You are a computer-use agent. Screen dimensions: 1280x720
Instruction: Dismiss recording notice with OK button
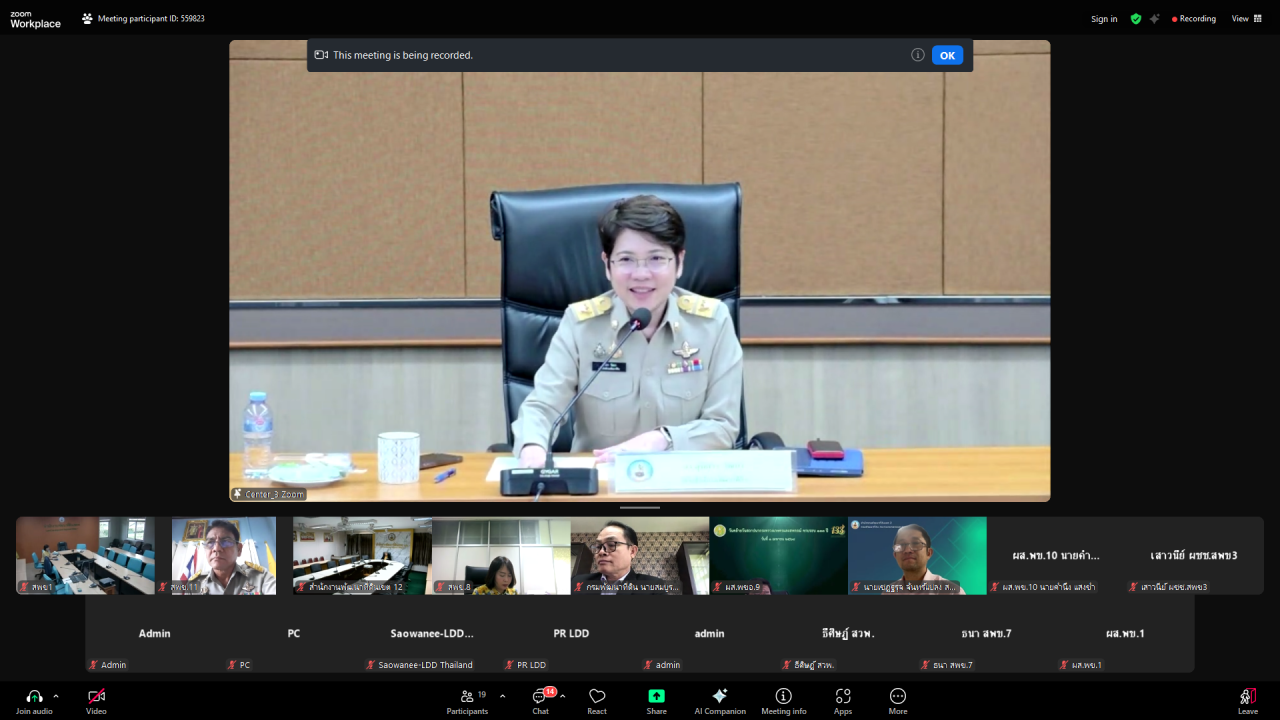(x=947, y=55)
